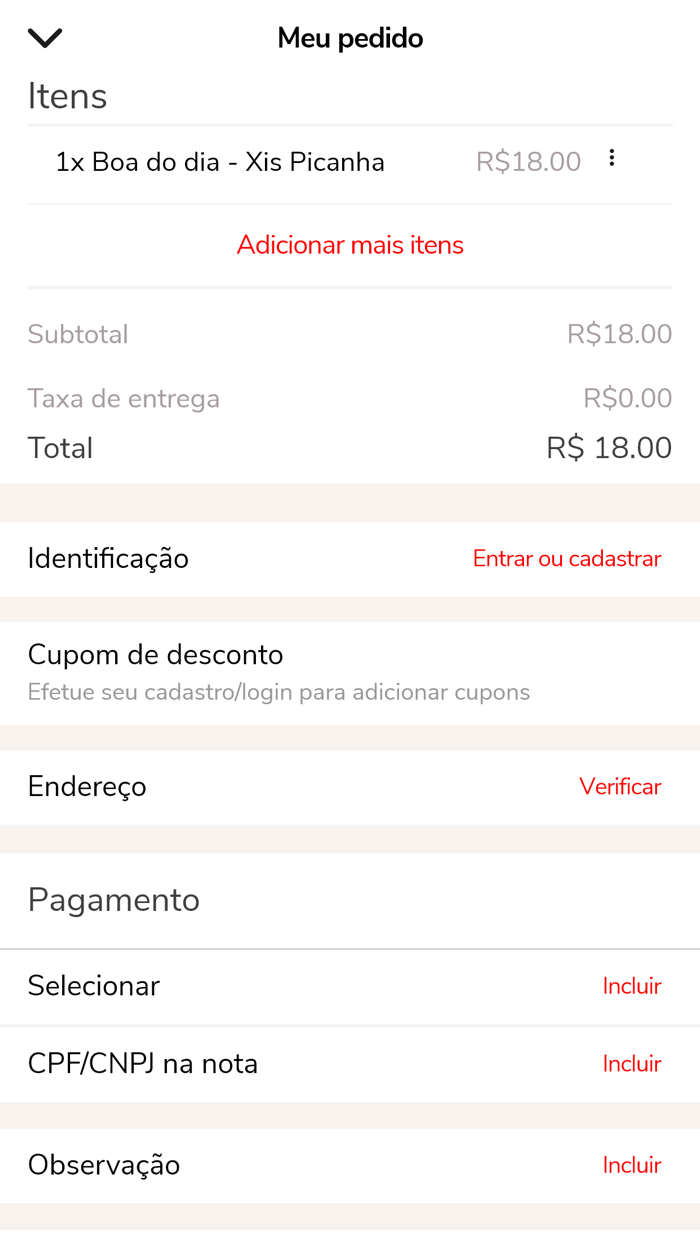Select the Boa do dia - Xis Picanha item
This screenshot has height=1244, width=700.
pos(220,161)
